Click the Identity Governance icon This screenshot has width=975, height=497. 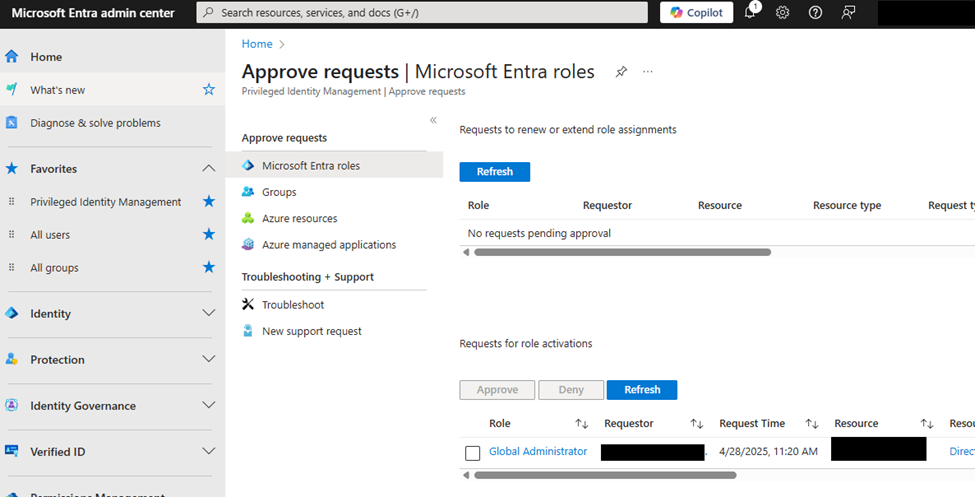click(x=12, y=406)
